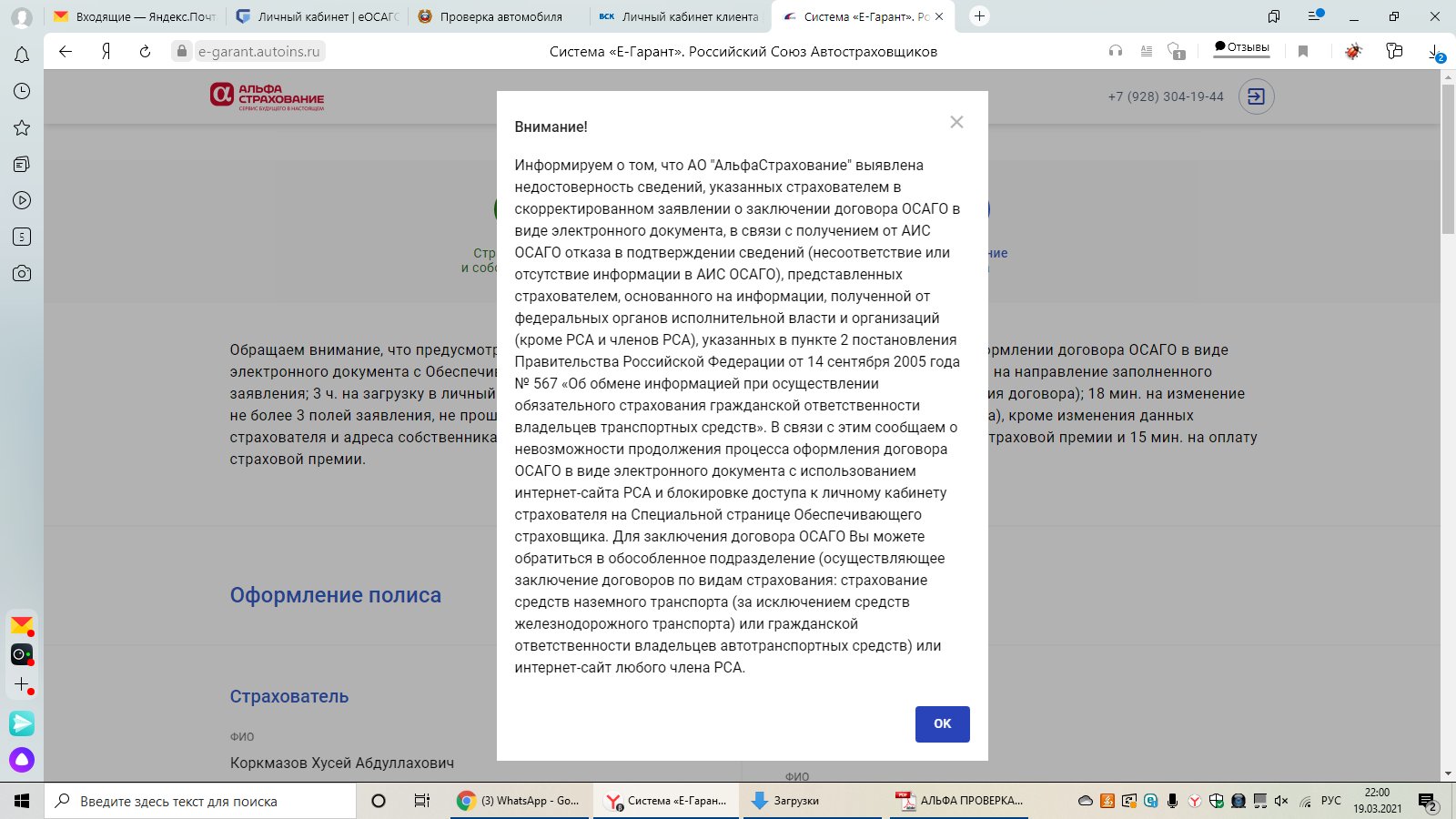Switch to Личный кабинет еОСАГО tab

pyautogui.click(x=317, y=16)
